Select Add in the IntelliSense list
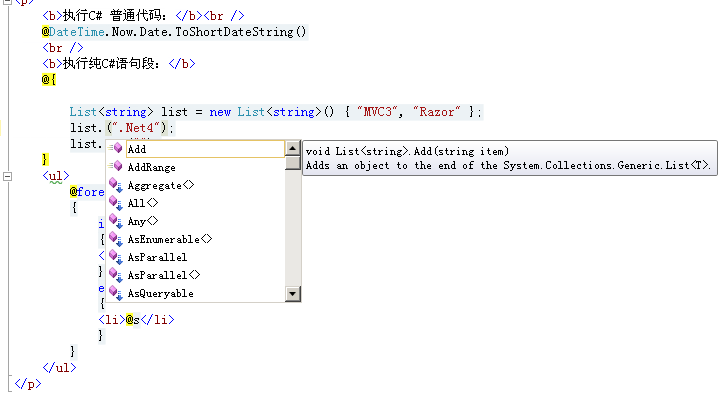 pyautogui.click(x=205, y=149)
